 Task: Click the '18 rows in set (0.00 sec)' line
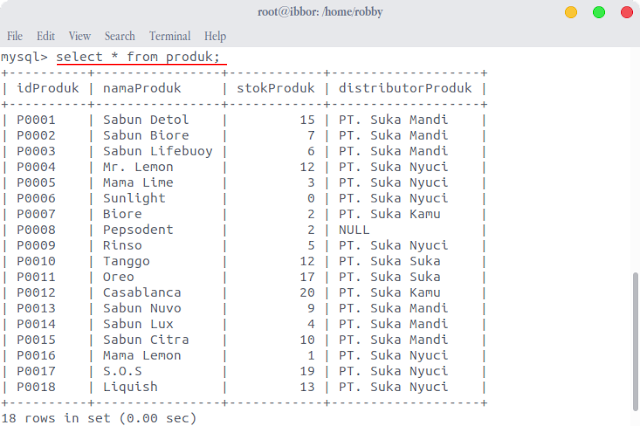pos(99,418)
